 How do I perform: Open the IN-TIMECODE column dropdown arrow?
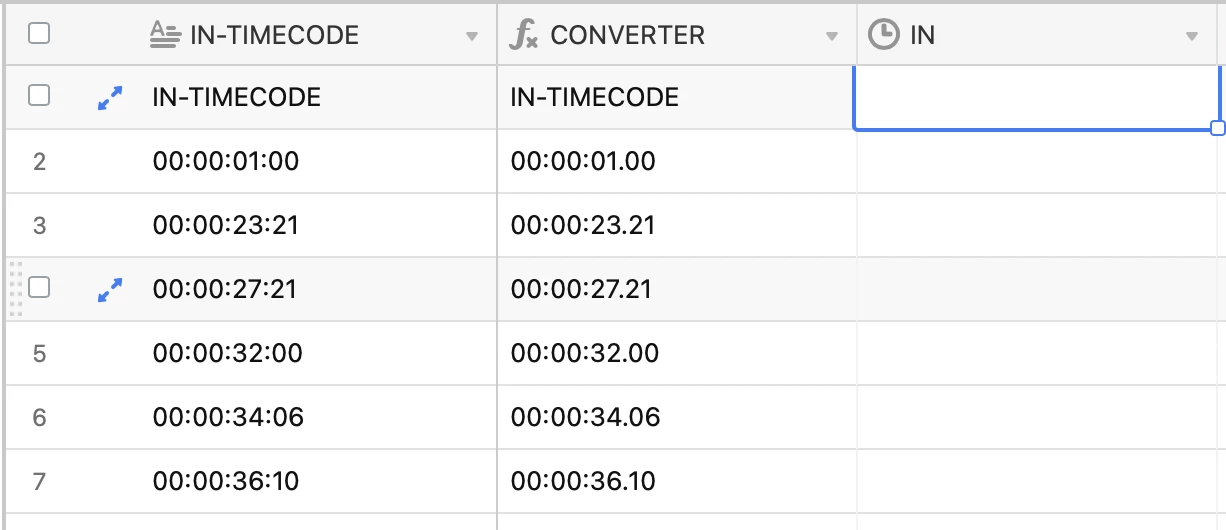[x=472, y=37]
